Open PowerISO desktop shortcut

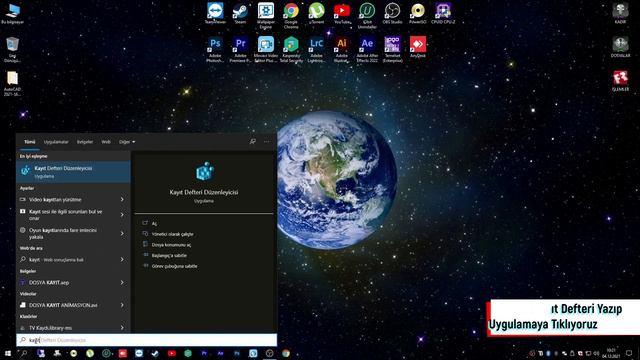[x=418, y=13]
